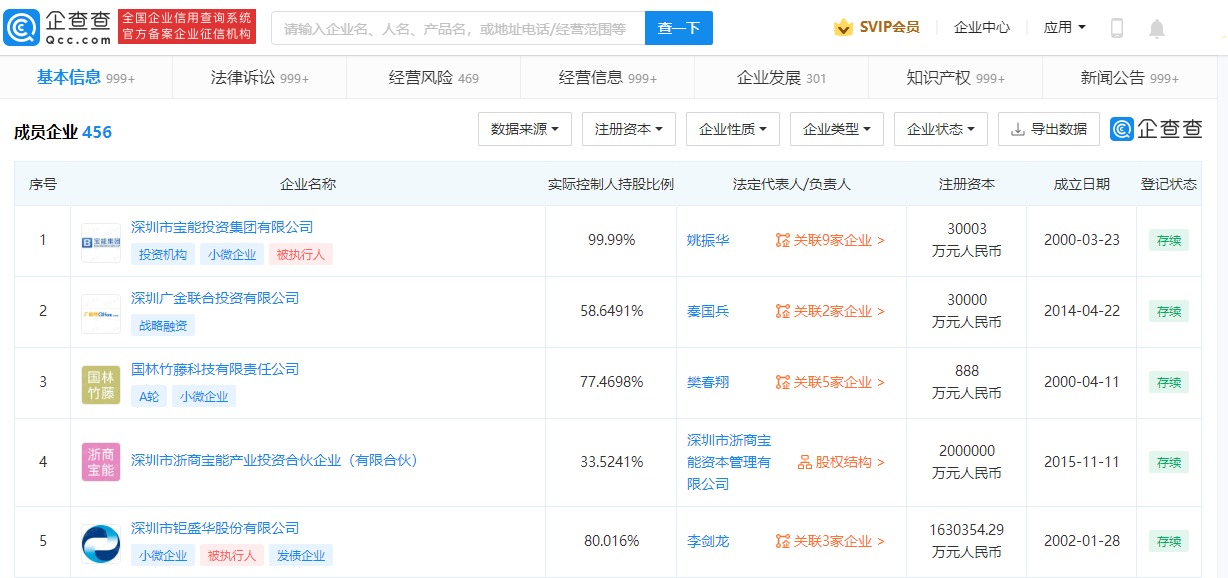
Task: Open the notification bell
Action: click(1157, 28)
